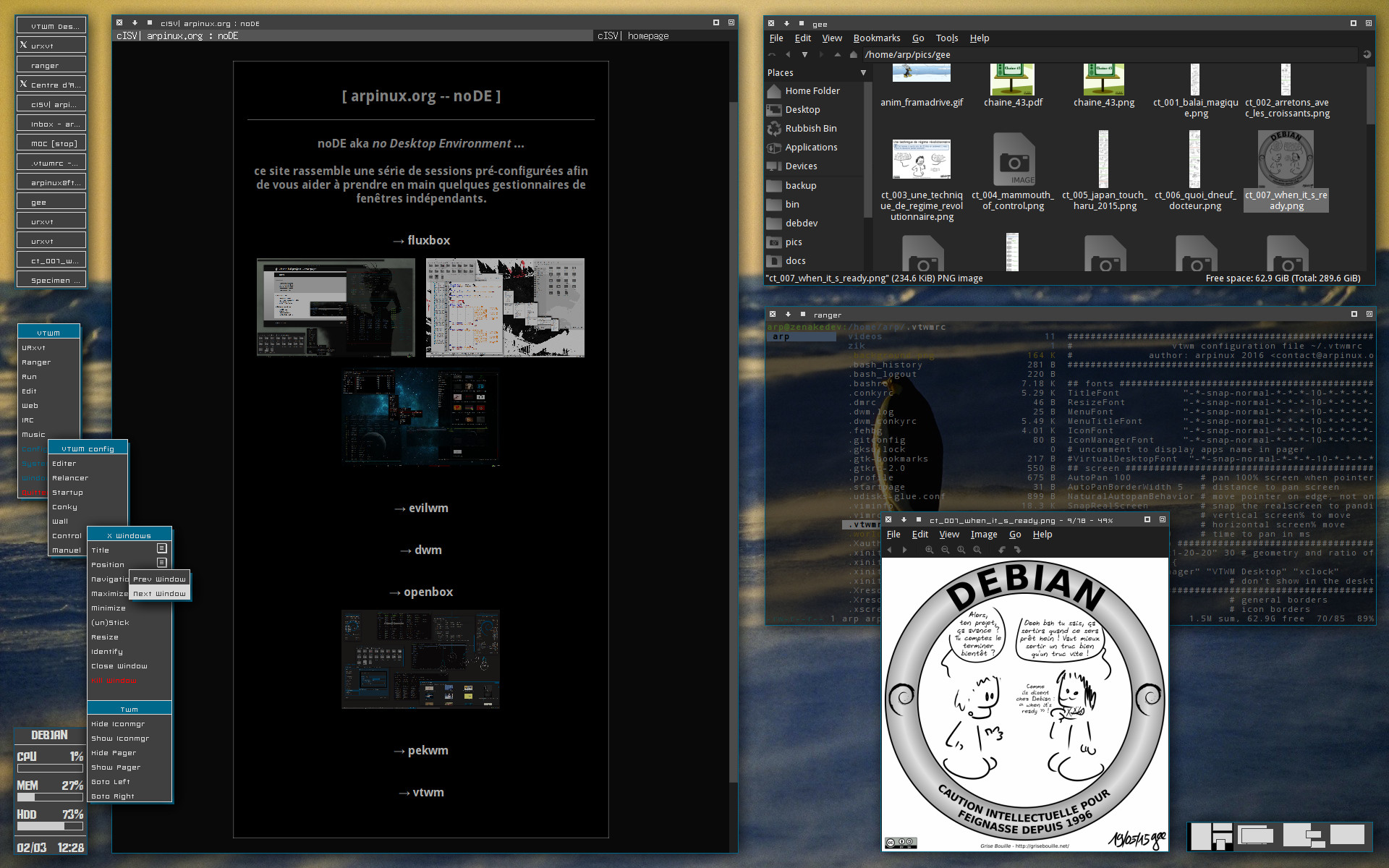Click the 'moc [stop]' icon manager entry
1389x868 pixels.
51,143
